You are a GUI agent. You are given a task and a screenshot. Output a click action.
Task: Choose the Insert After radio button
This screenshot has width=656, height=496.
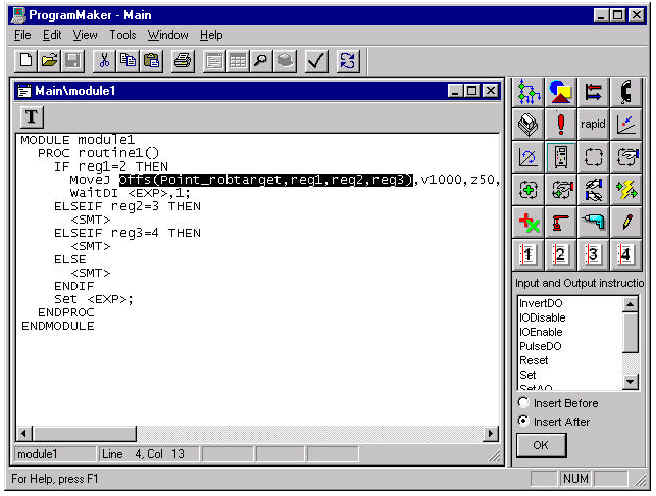click(x=523, y=421)
